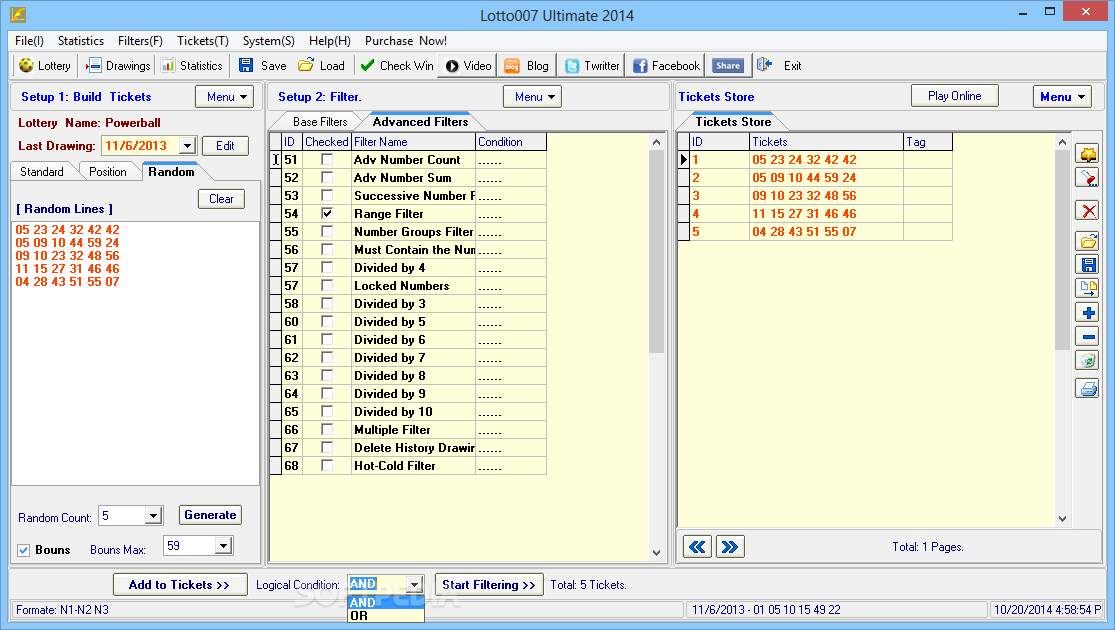Click the recycle bin icon in sidebar

pyautogui.click(x=1087, y=361)
